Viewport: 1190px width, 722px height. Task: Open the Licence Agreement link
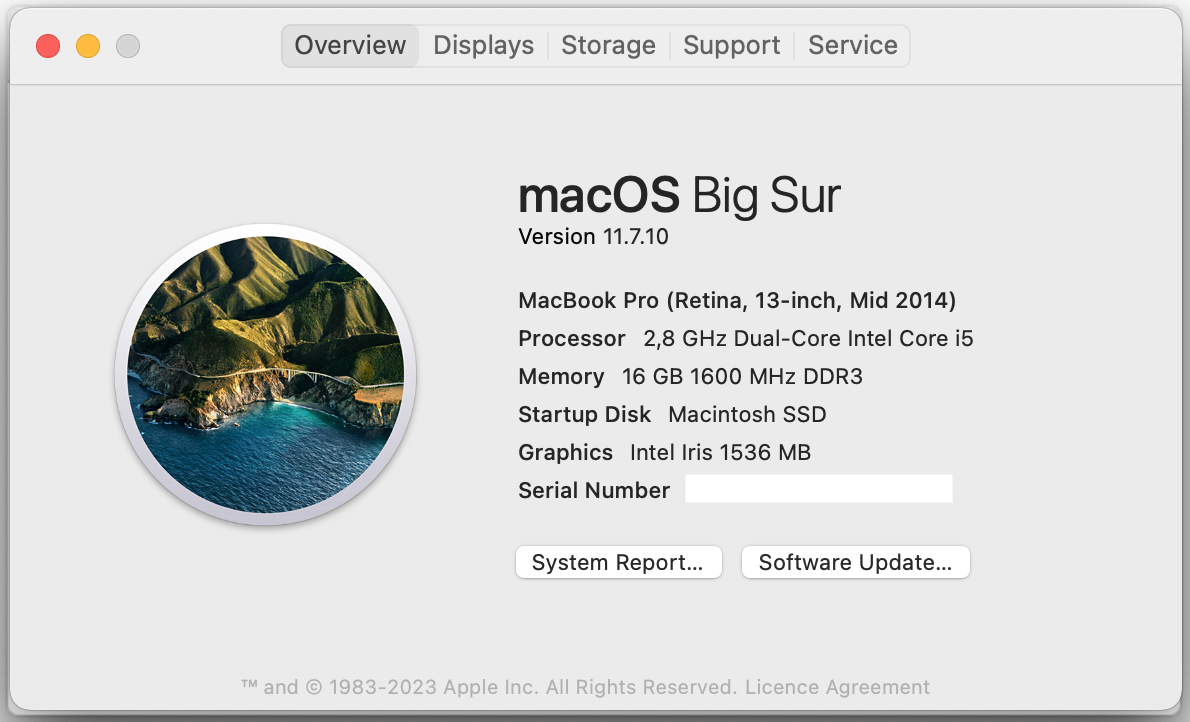(837, 687)
